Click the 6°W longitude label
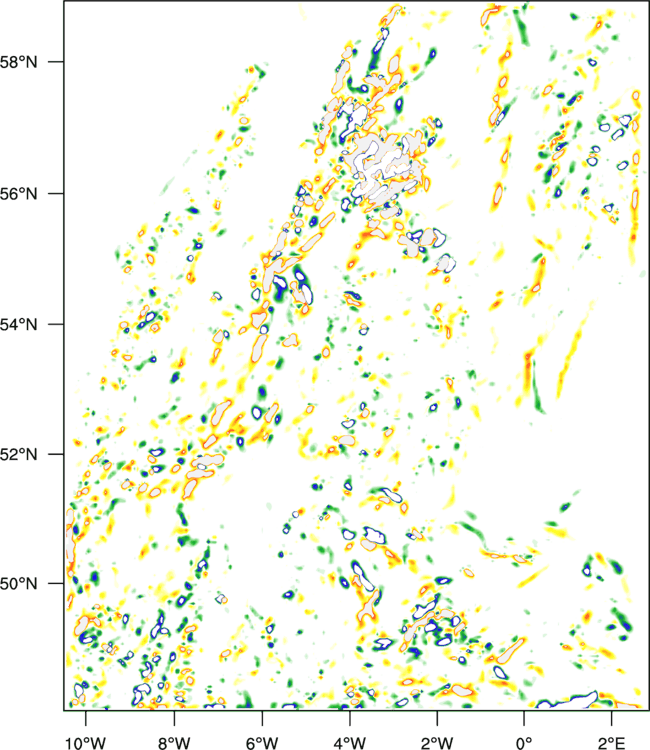650x750 pixels. tap(262, 743)
